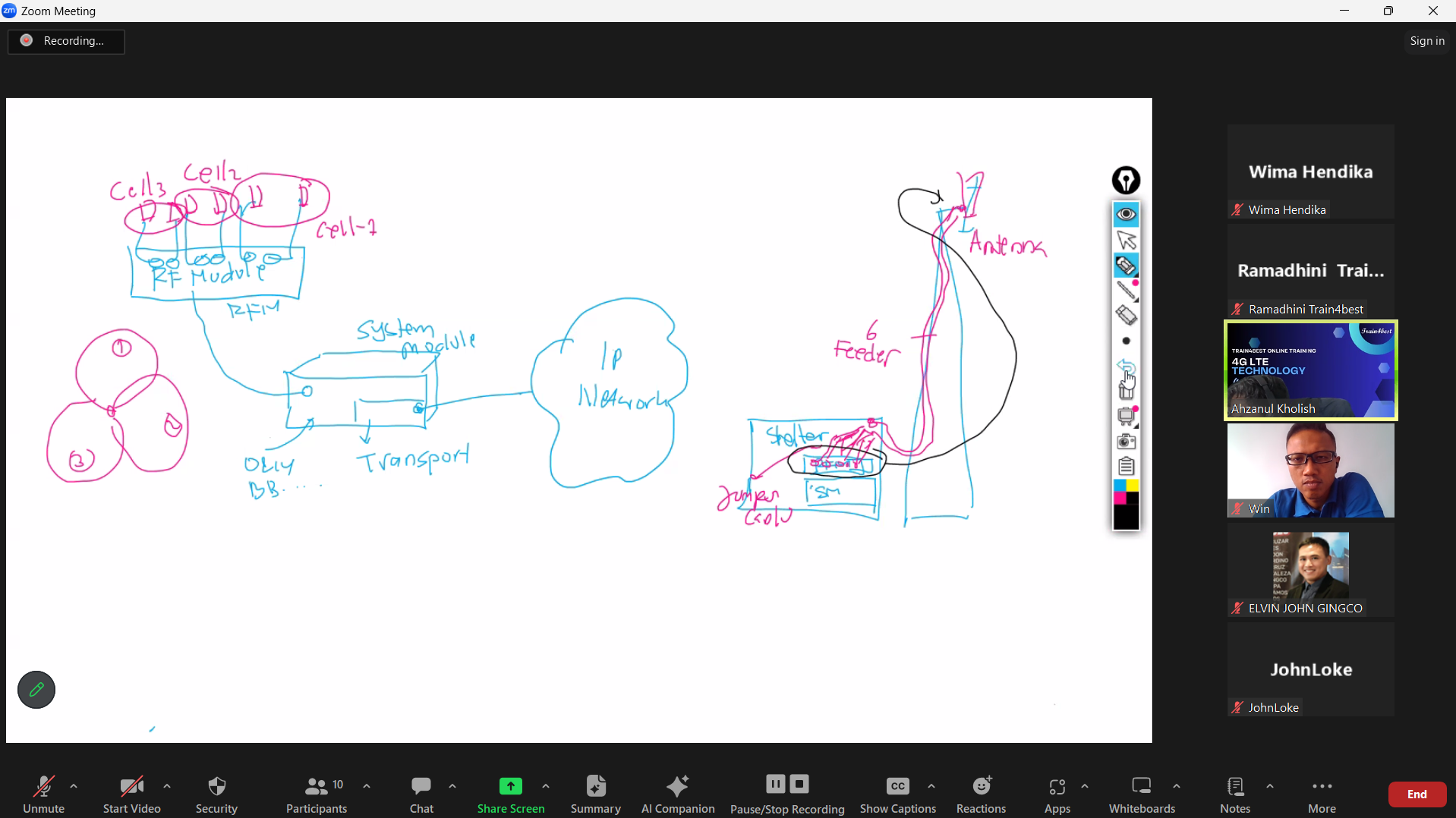Click the red End meeting button
This screenshot has width=1456, height=818.
tap(1417, 794)
